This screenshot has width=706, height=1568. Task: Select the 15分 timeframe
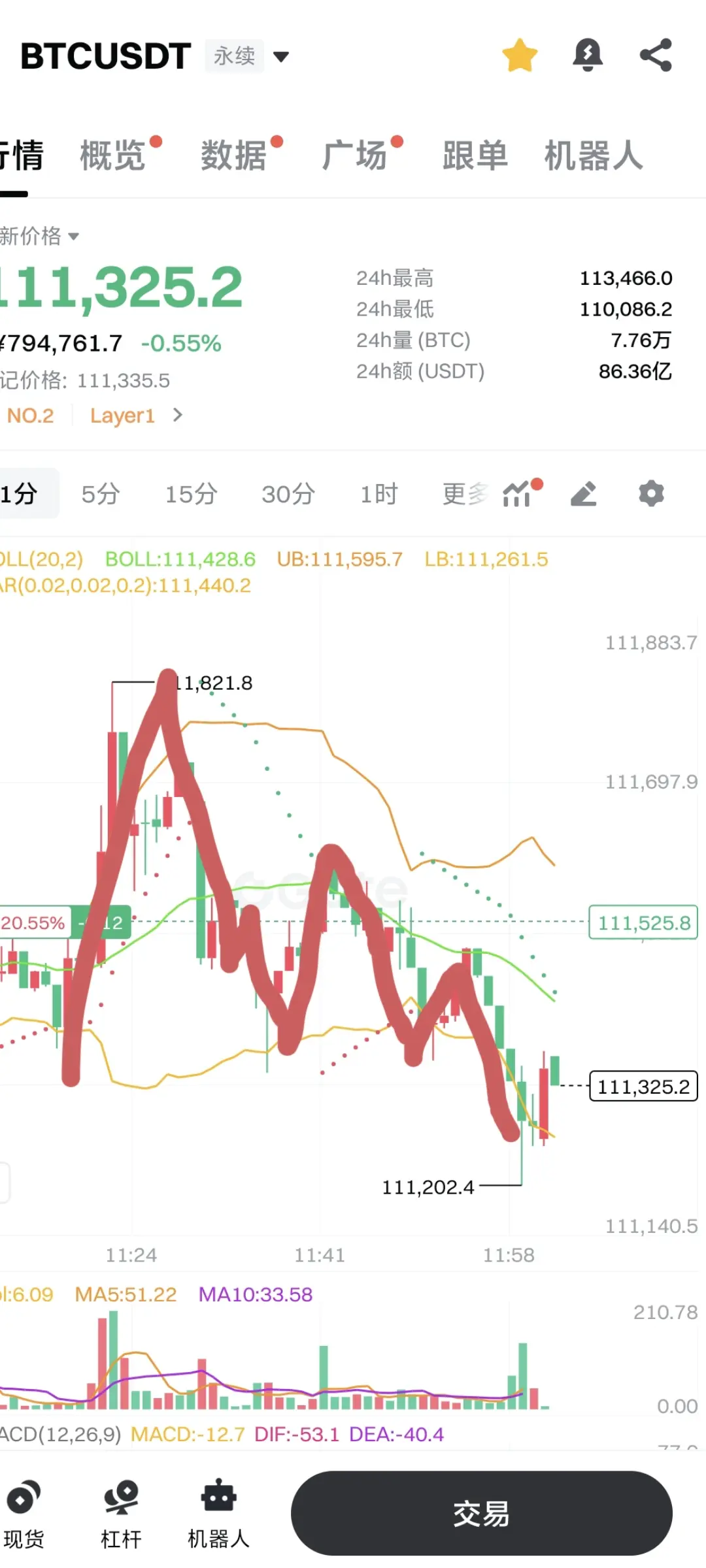point(191,494)
